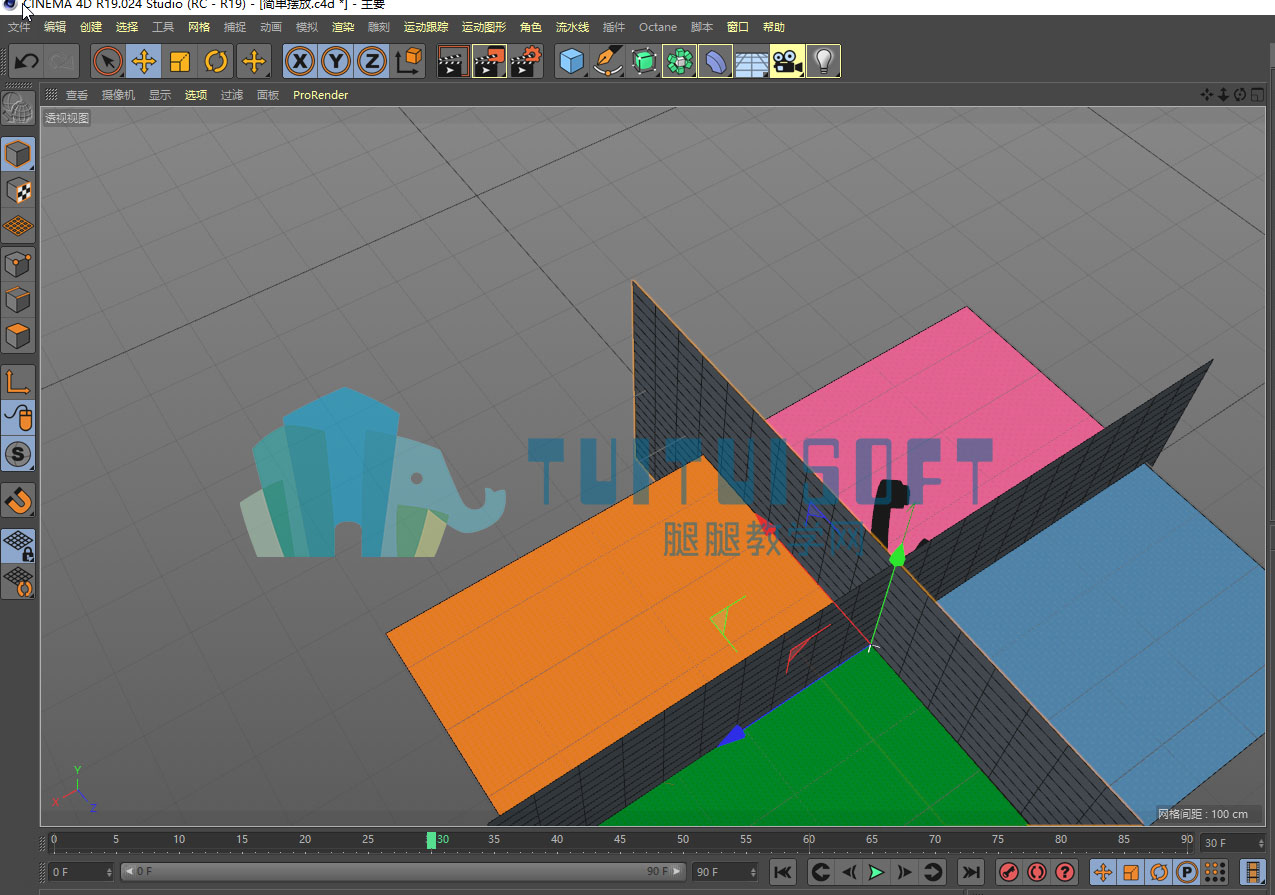Image resolution: width=1275 pixels, height=895 pixels.
Task: Open the Bend deformer icon
Action: tap(715, 62)
